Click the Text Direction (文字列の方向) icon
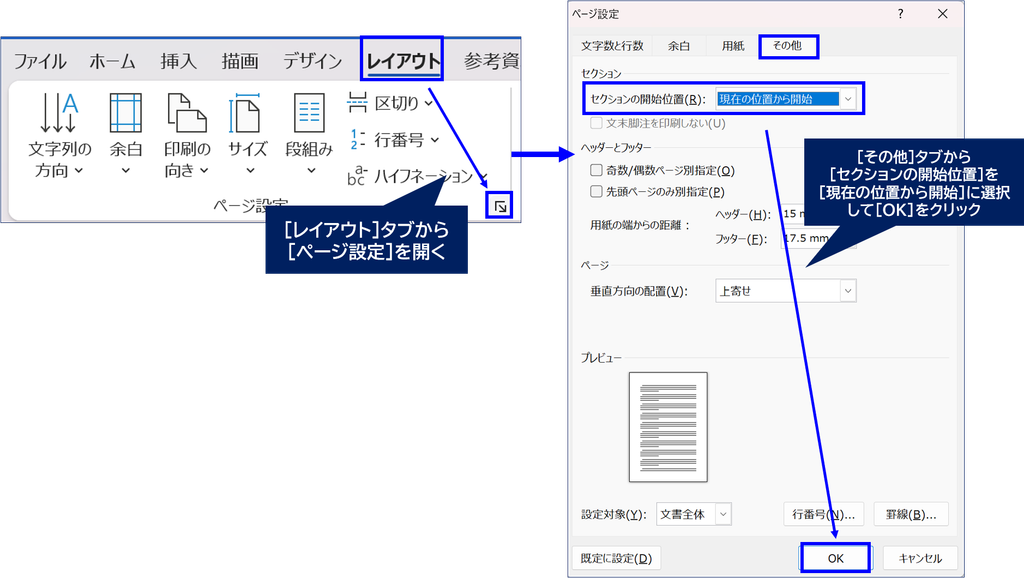This screenshot has width=1024, height=578. 59,112
